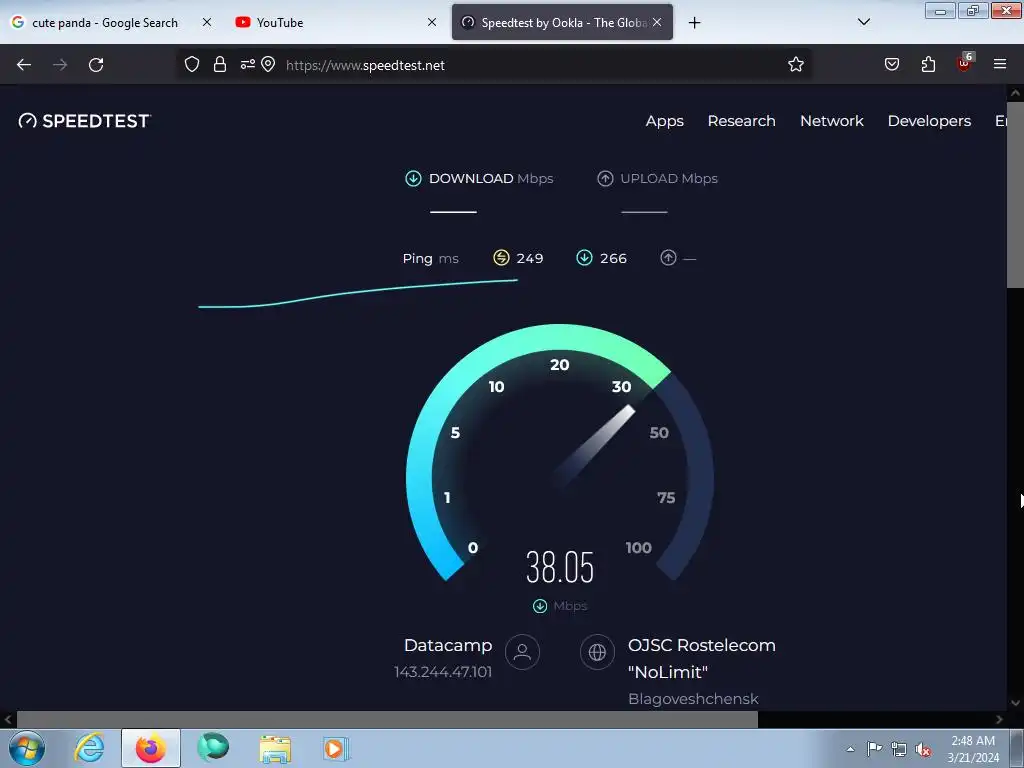
Task: Click the scroll right arrow of horizontal scrollbar
Action: click(x=999, y=719)
